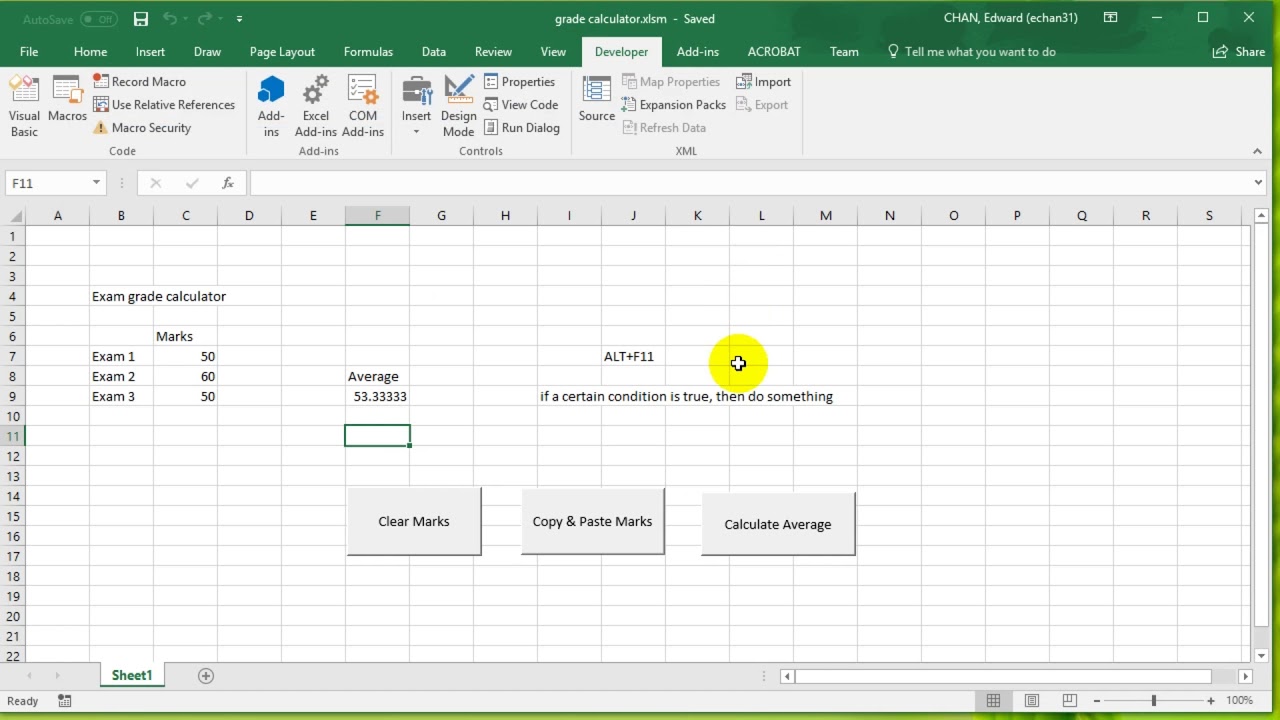
Task: Click user account CHAN, Edward
Action: [x=1012, y=18]
